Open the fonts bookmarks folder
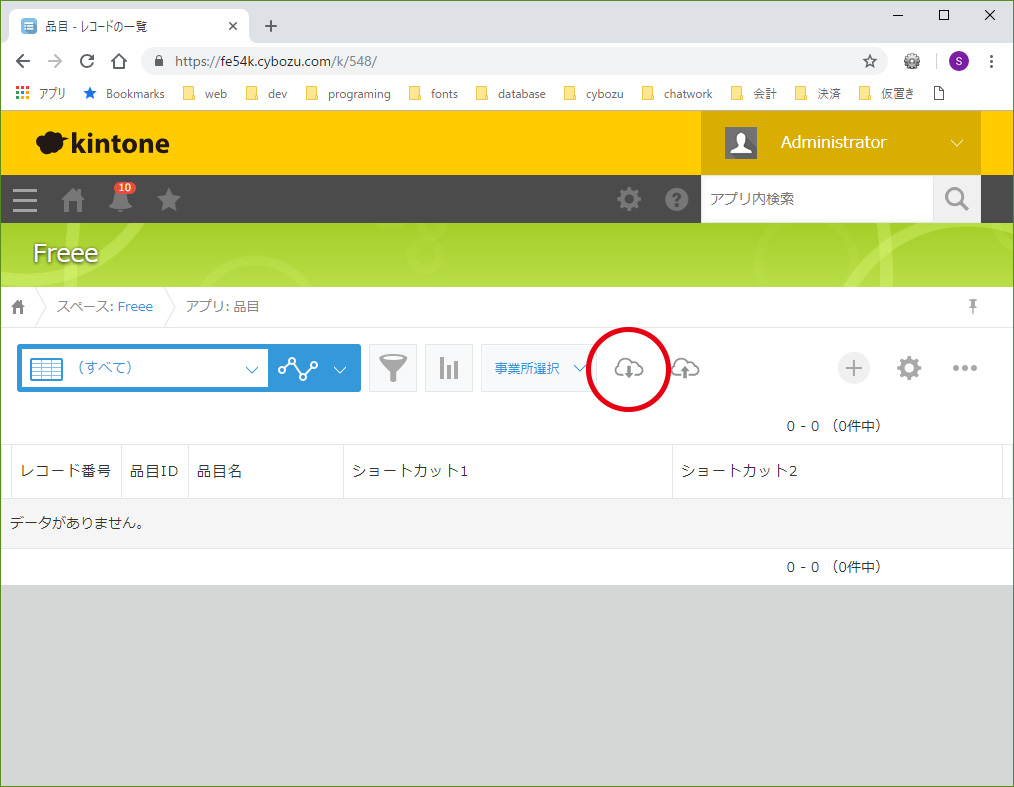Image resolution: width=1014 pixels, height=787 pixels. (433, 93)
